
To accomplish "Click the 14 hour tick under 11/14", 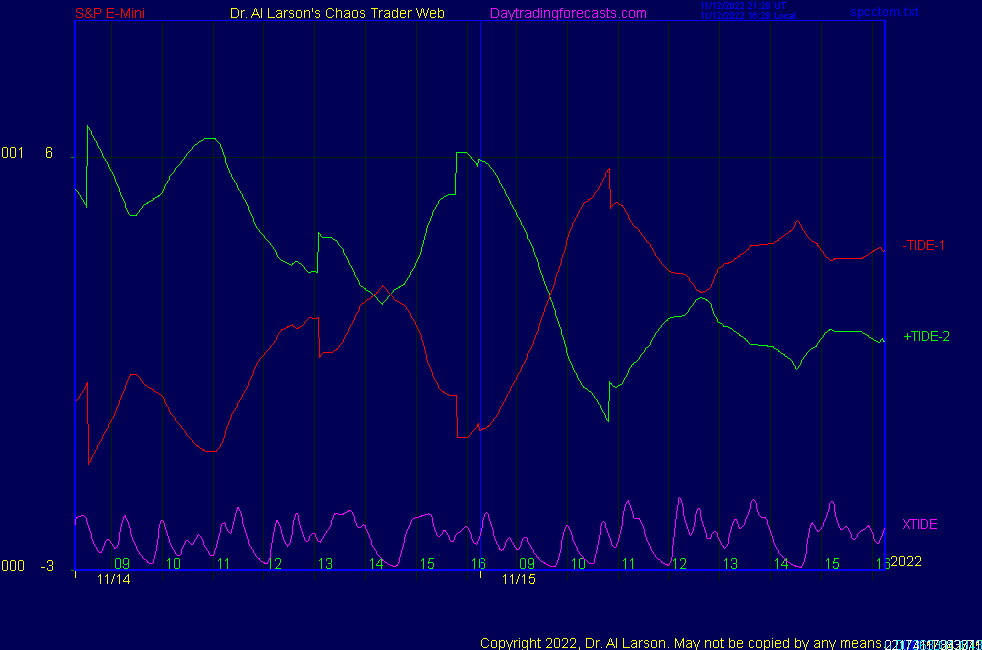I will pyautogui.click(x=376, y=564).
